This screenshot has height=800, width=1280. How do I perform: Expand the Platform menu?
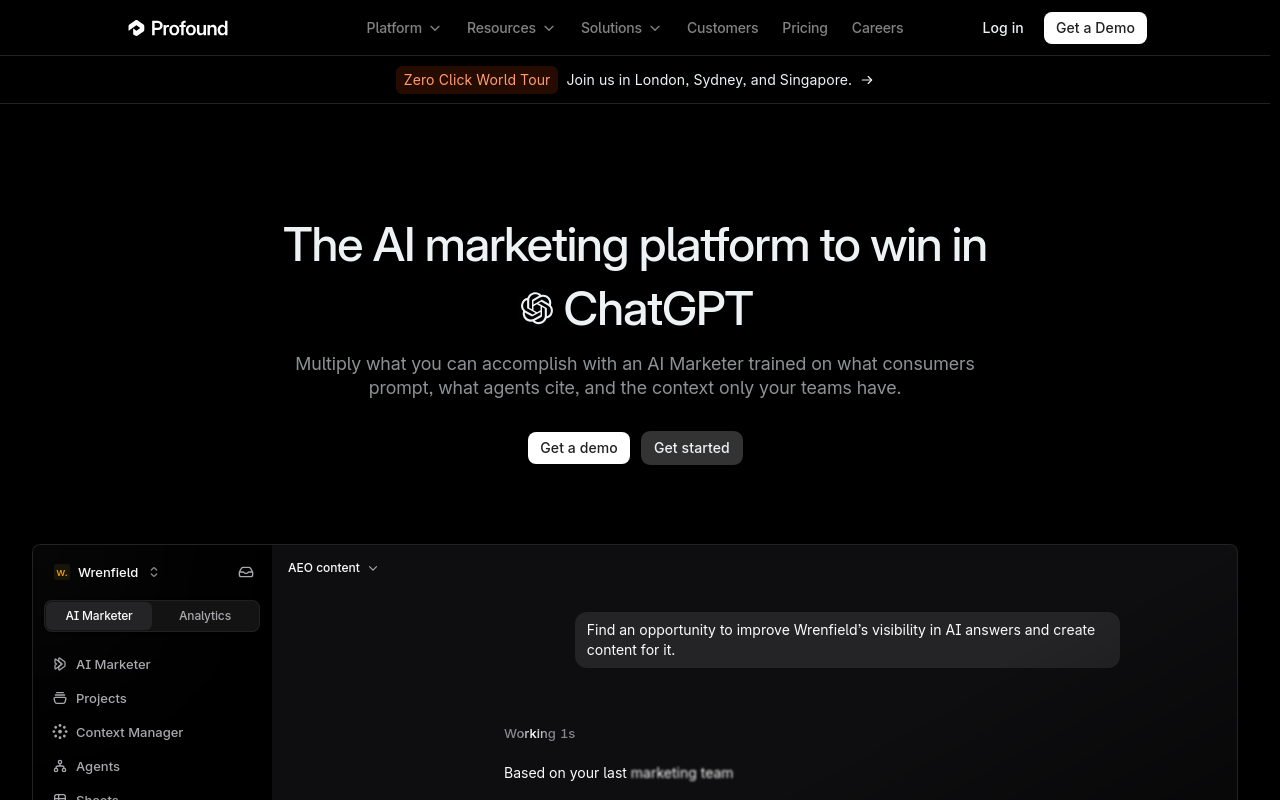tap(404, 28)
